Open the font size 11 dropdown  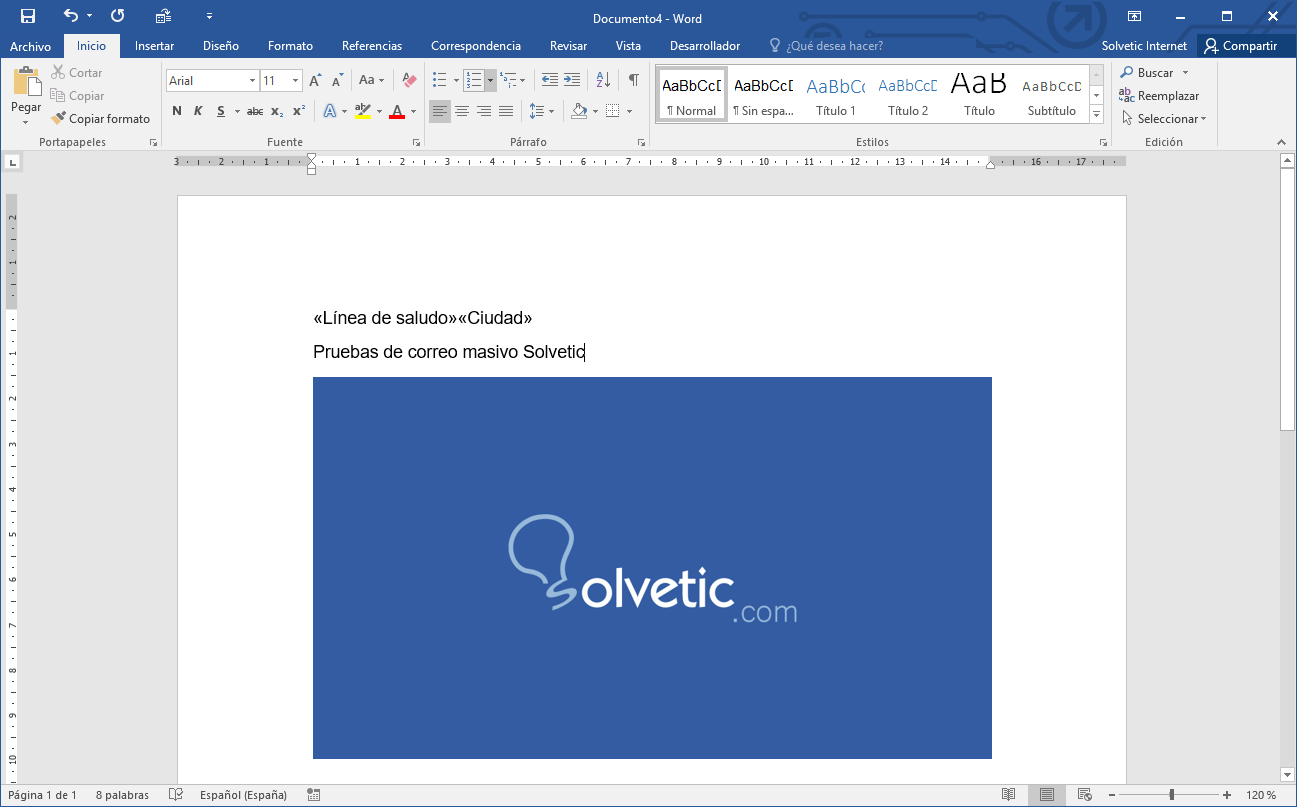tap(296, 81)
